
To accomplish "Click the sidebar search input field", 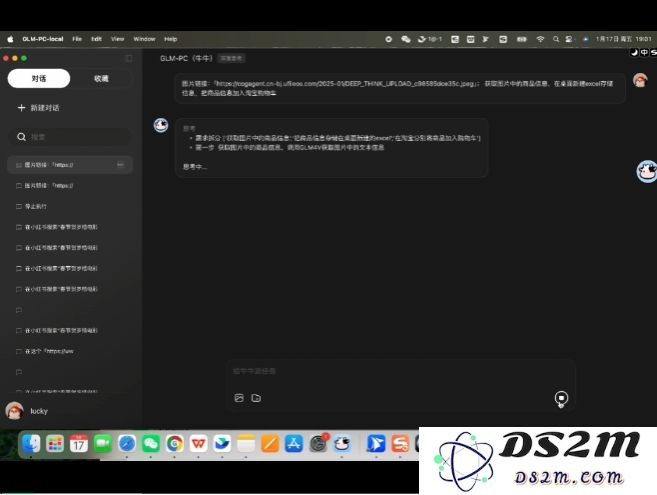I will [x=70, y=137].
